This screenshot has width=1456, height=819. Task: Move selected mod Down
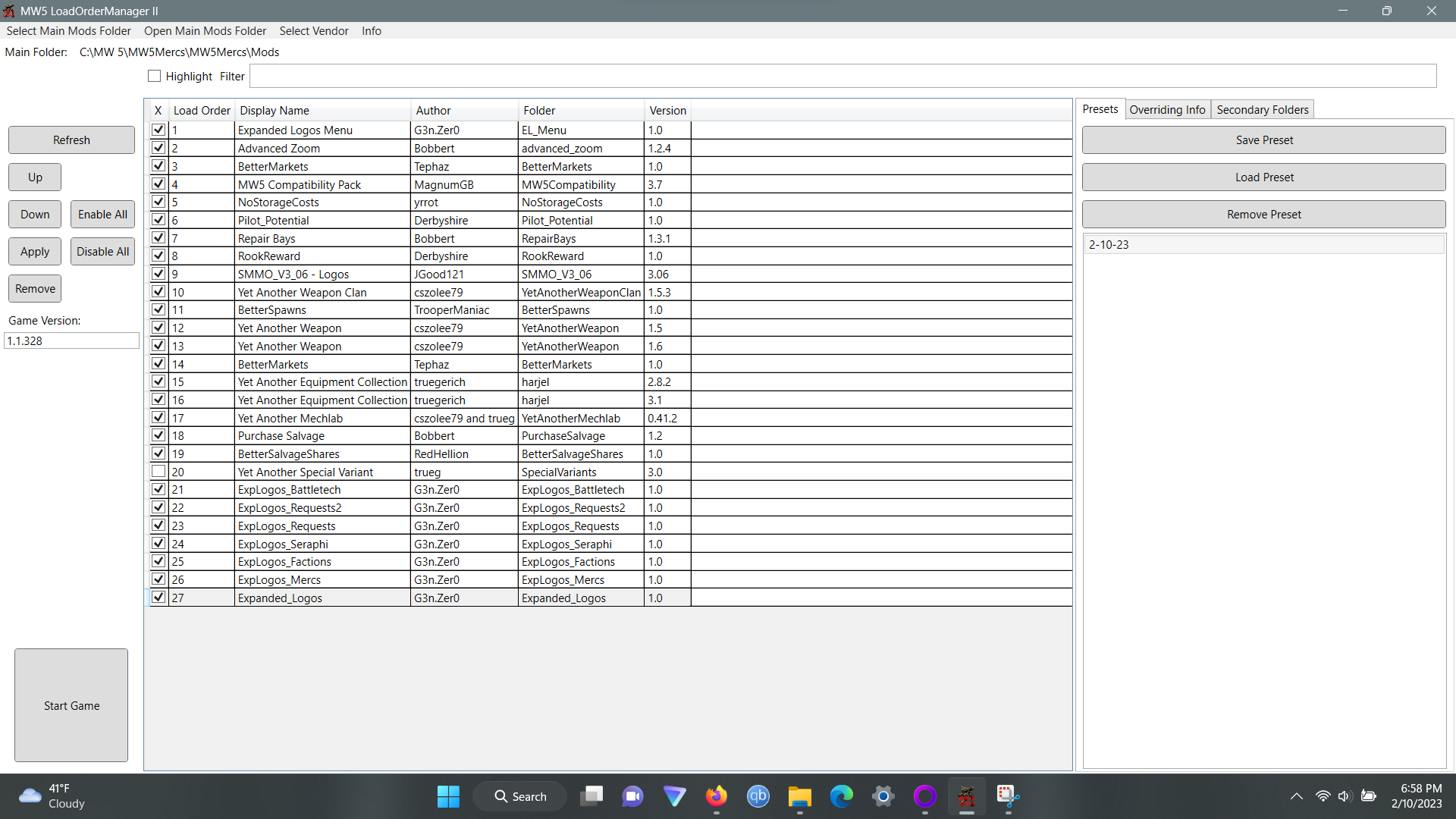pyautogui.click(x=35, y=215)
